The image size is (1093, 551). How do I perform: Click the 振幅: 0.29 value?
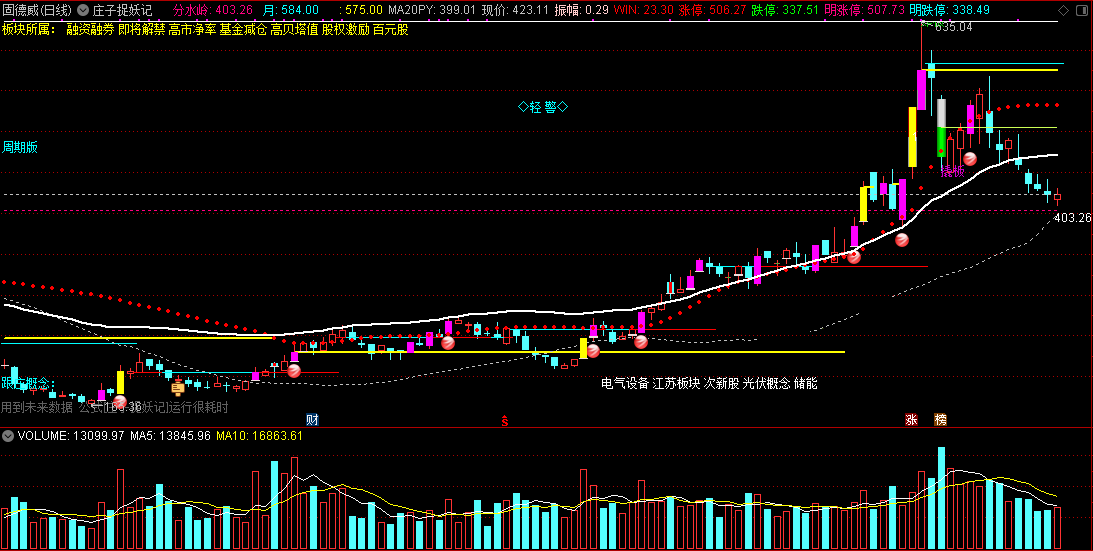click(x=581, y=10)
